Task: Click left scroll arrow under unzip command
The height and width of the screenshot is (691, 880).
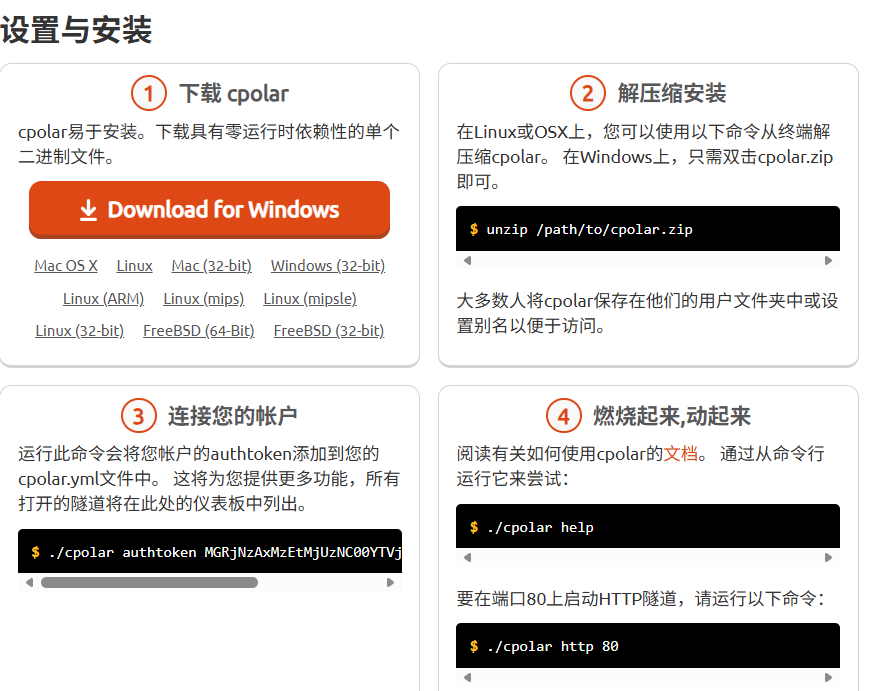Action: (468, 260)
